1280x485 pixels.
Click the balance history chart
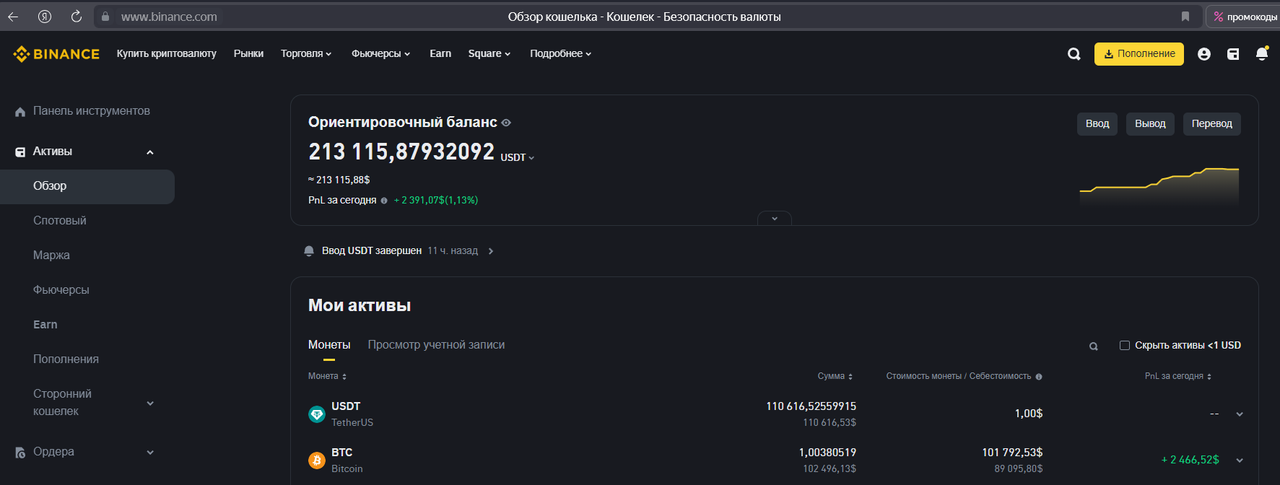pos(1159,187)
